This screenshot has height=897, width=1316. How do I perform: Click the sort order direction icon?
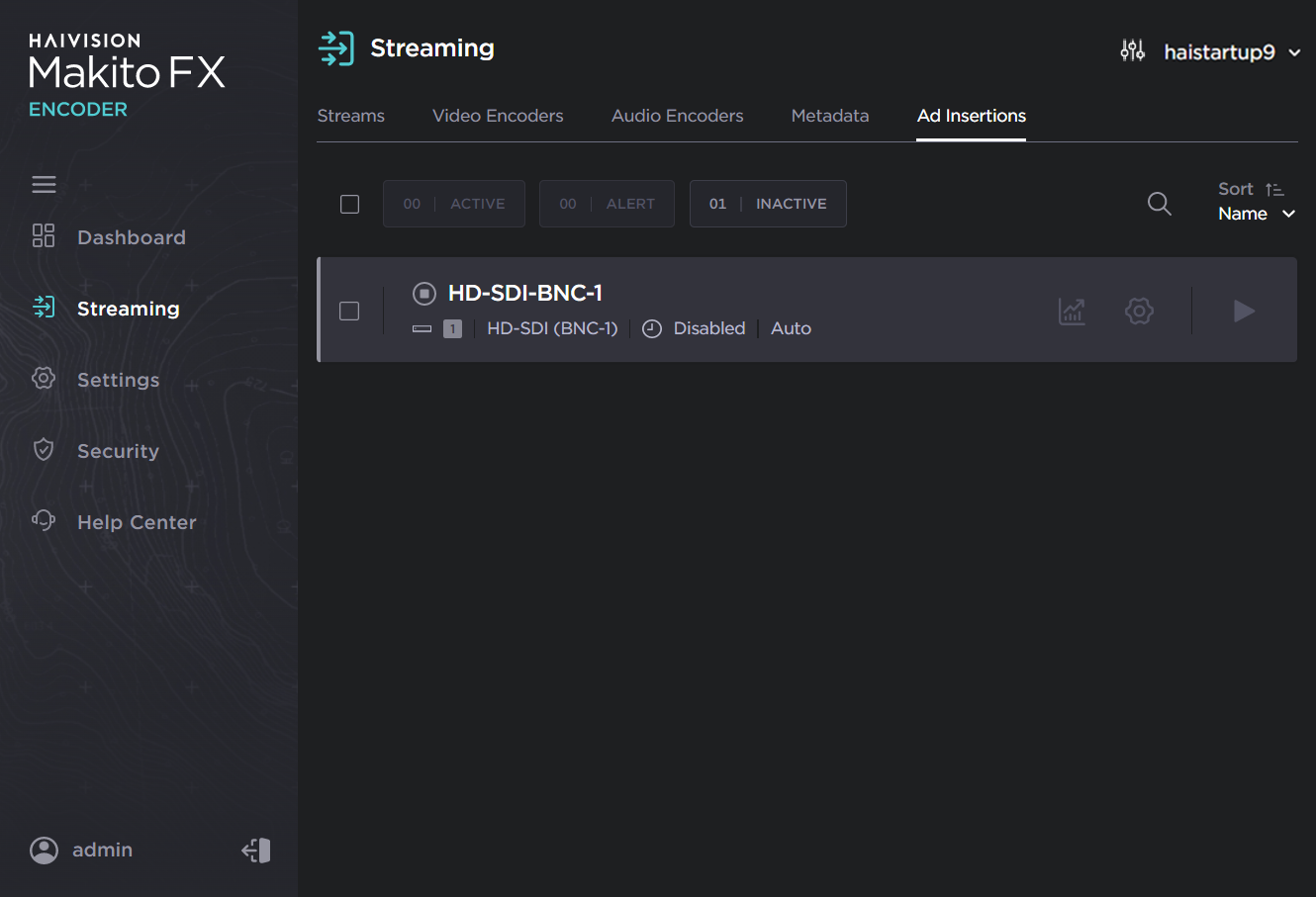click(1274, 189)
